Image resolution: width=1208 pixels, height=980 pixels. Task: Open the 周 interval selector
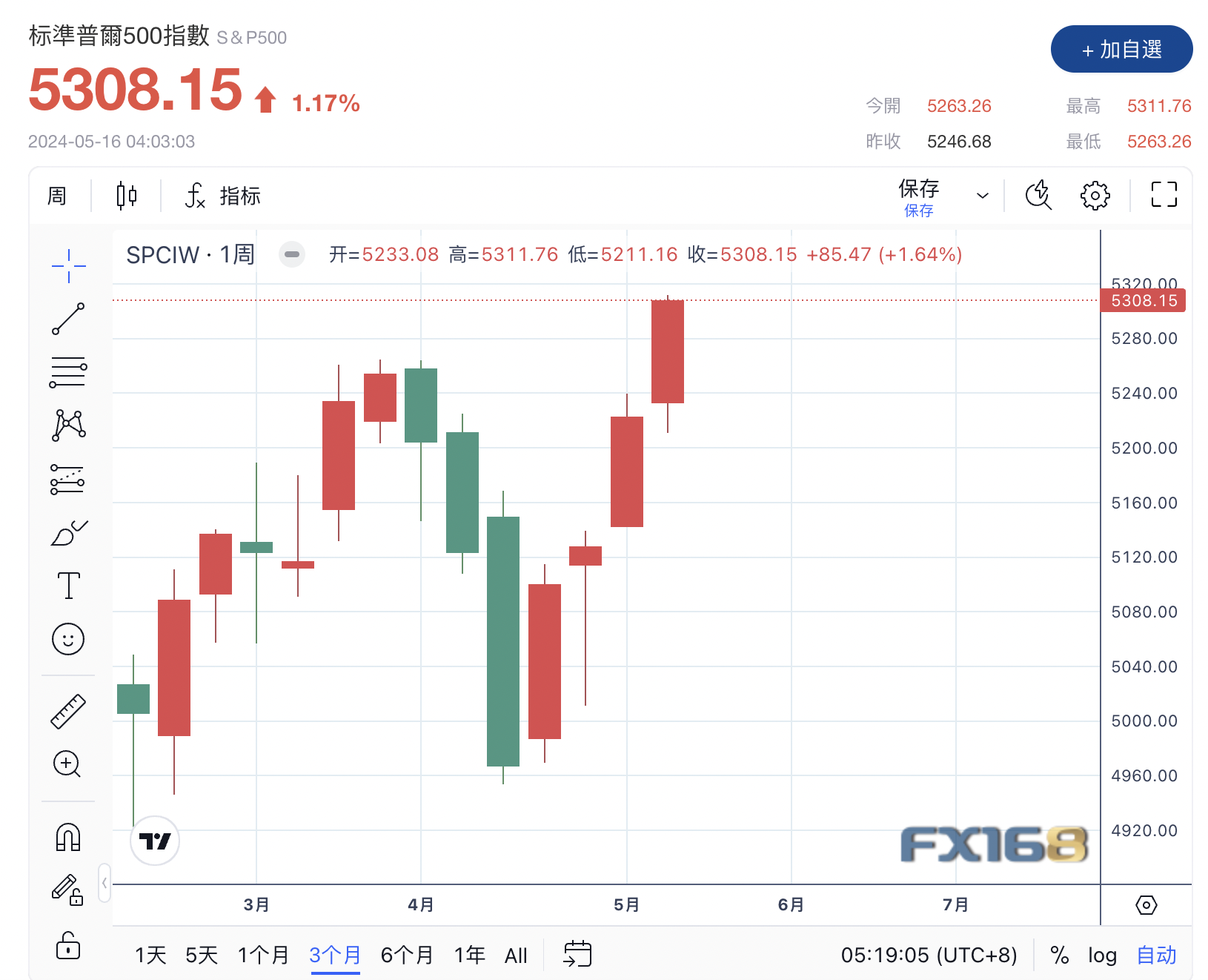click(57, 196)
